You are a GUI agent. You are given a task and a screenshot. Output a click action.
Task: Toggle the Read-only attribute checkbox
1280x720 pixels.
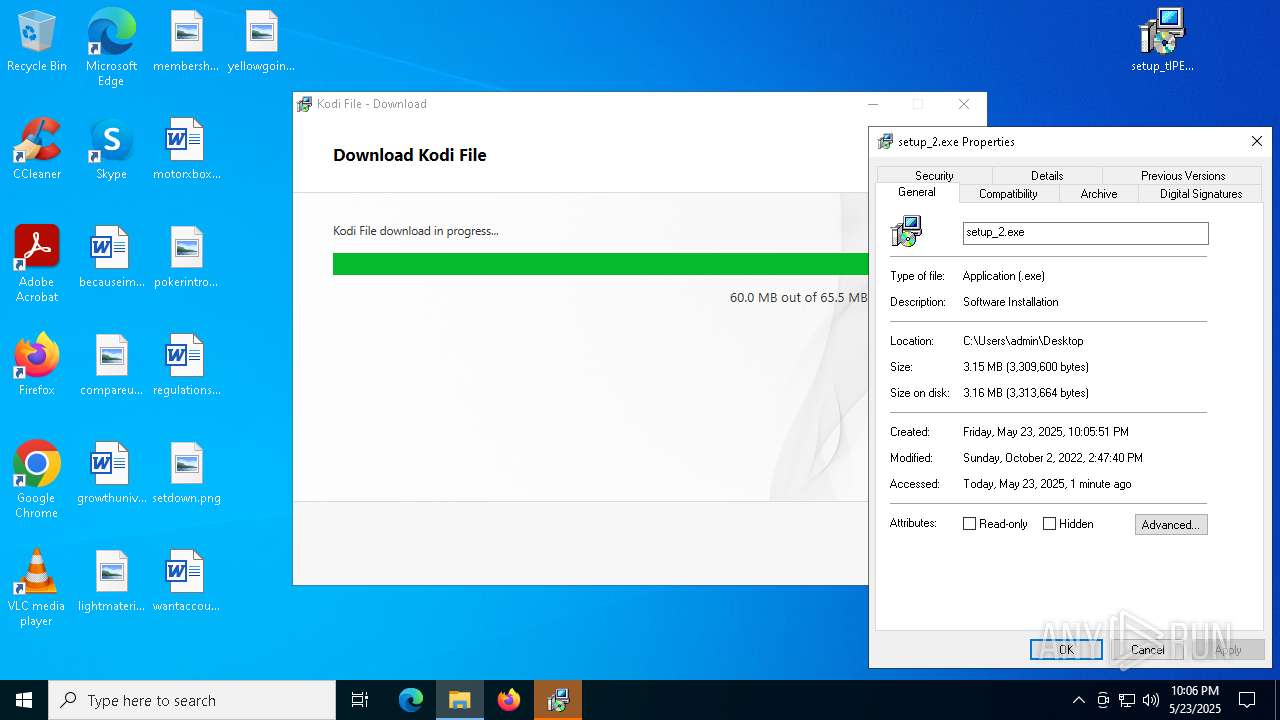(969, 524)
